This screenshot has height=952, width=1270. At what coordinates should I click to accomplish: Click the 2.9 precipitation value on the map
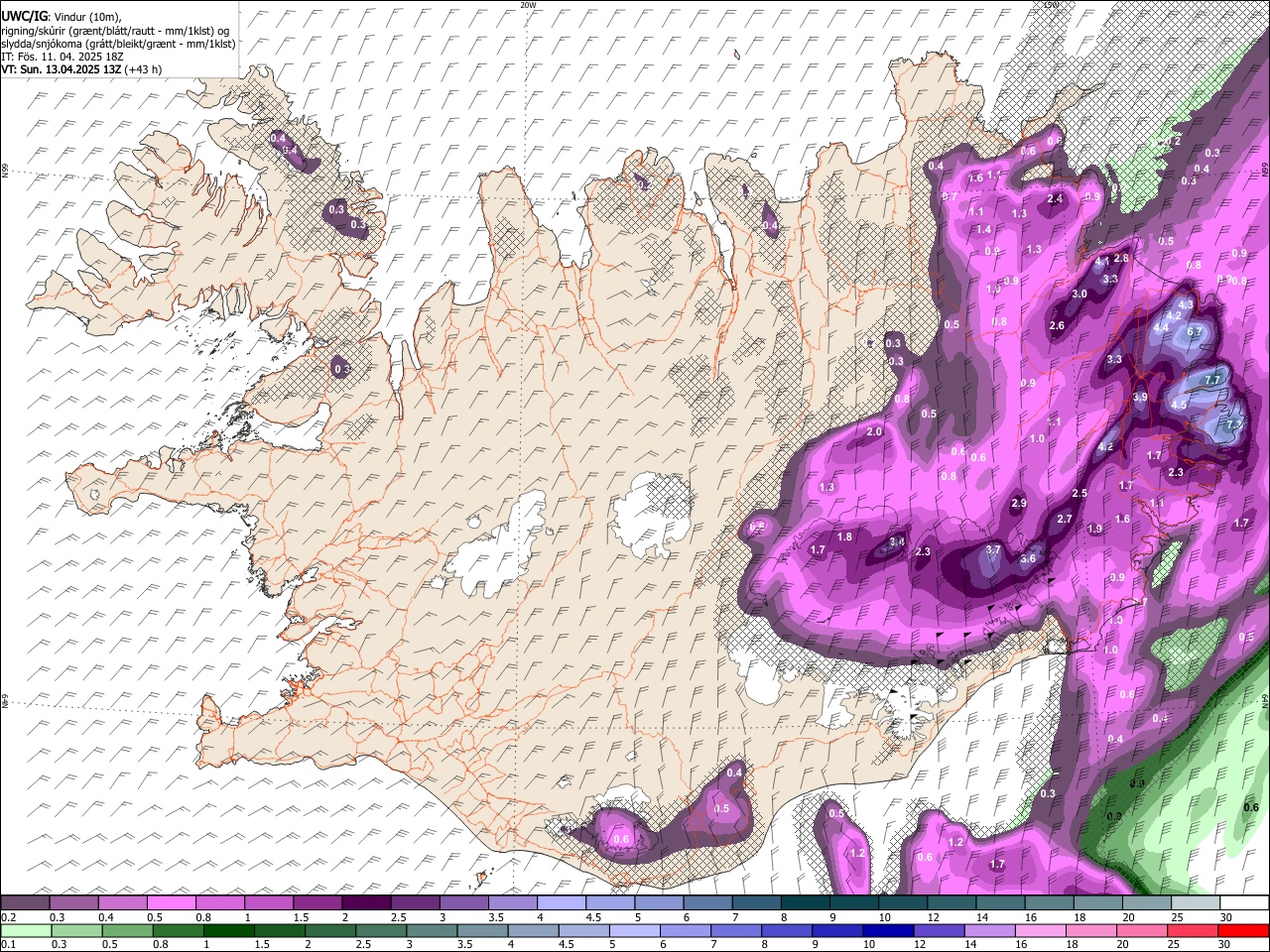[x=1019, y=504]
